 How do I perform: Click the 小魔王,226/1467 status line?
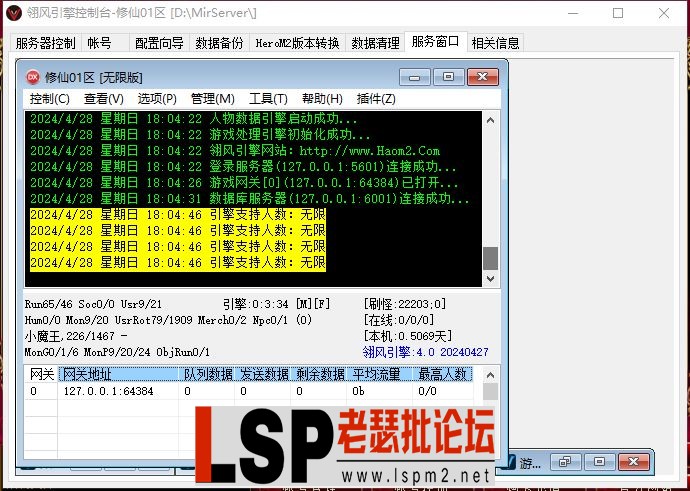coord(76,336)
